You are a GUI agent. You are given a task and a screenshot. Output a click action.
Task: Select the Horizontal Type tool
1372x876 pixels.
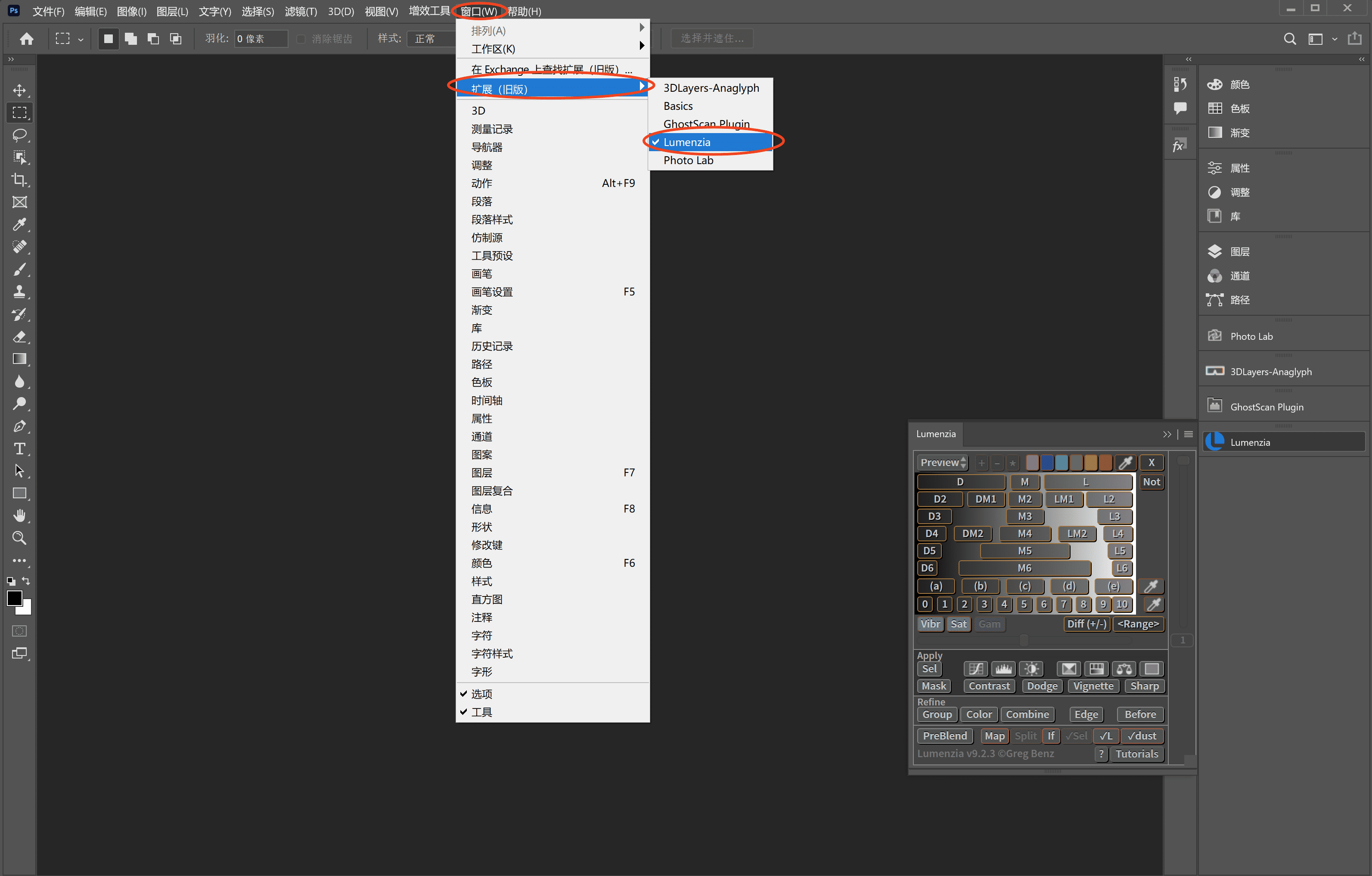pyautogui.click(x=19, y=448)
